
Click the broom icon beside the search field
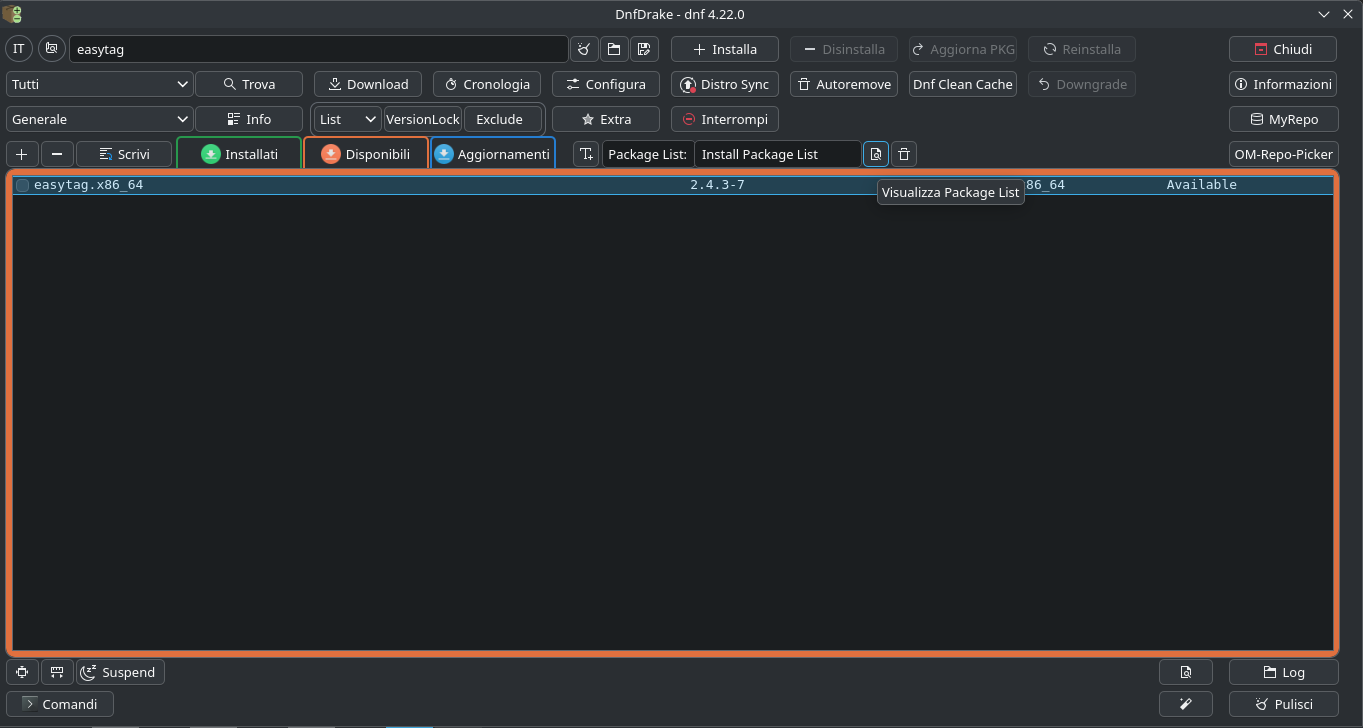[584, 49]
